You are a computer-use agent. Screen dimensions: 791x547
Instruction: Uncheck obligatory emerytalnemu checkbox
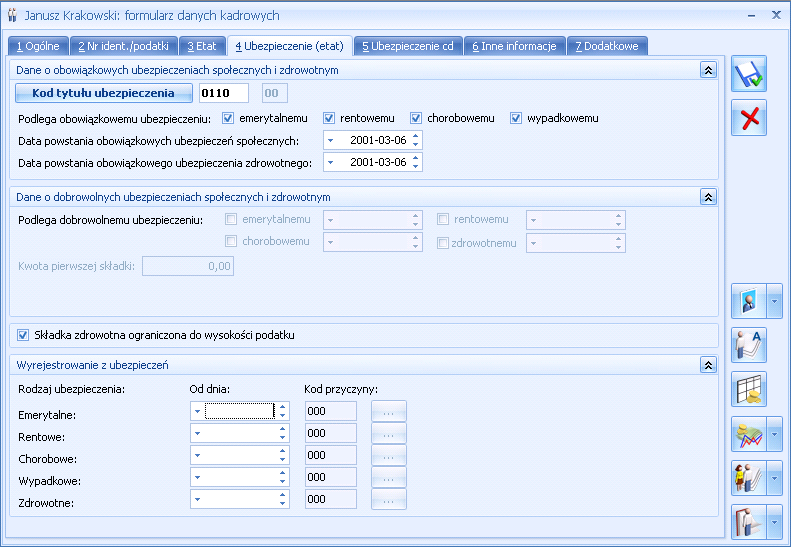click(228, 118)
